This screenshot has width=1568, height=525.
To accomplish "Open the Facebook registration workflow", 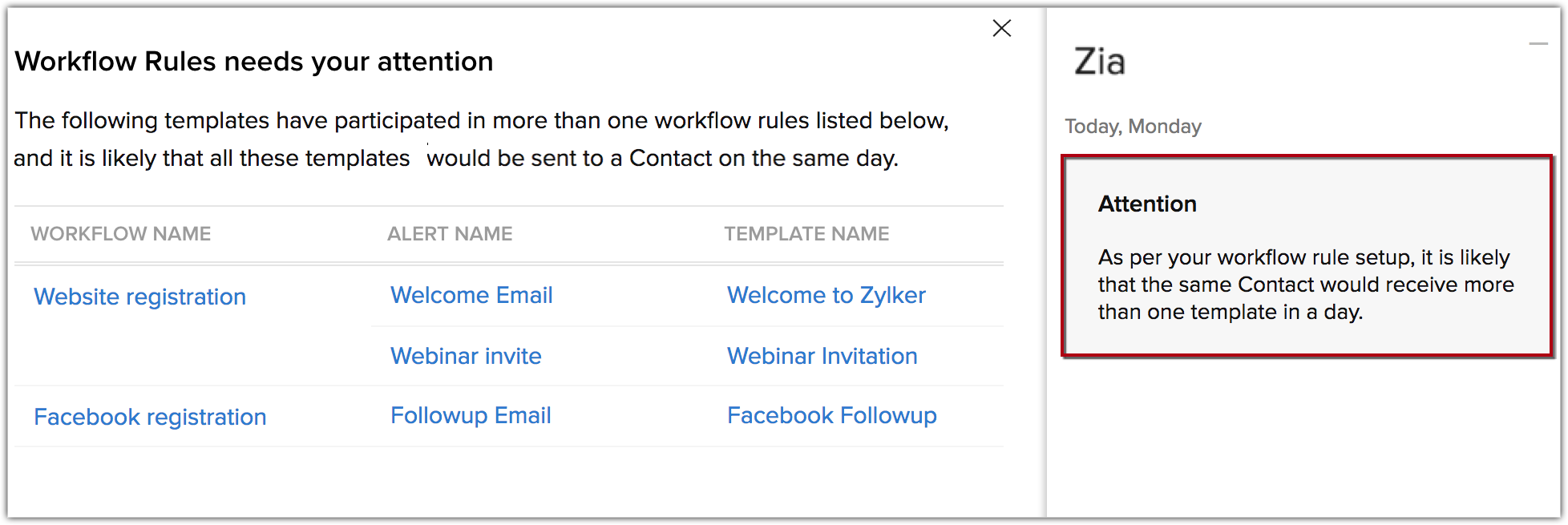I will coord(150,417).
